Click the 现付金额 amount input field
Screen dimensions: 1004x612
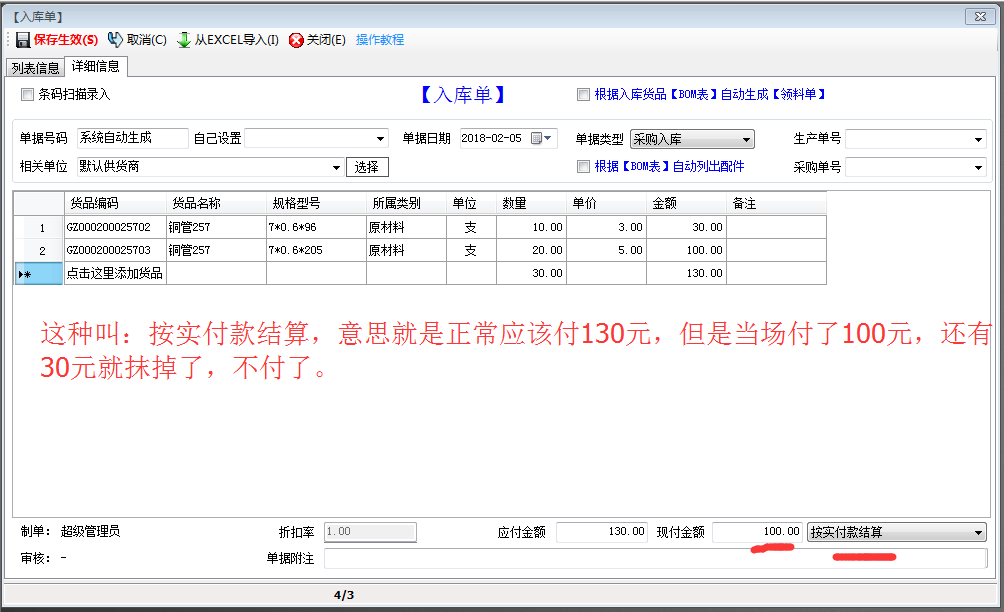(x=757, y=532)
